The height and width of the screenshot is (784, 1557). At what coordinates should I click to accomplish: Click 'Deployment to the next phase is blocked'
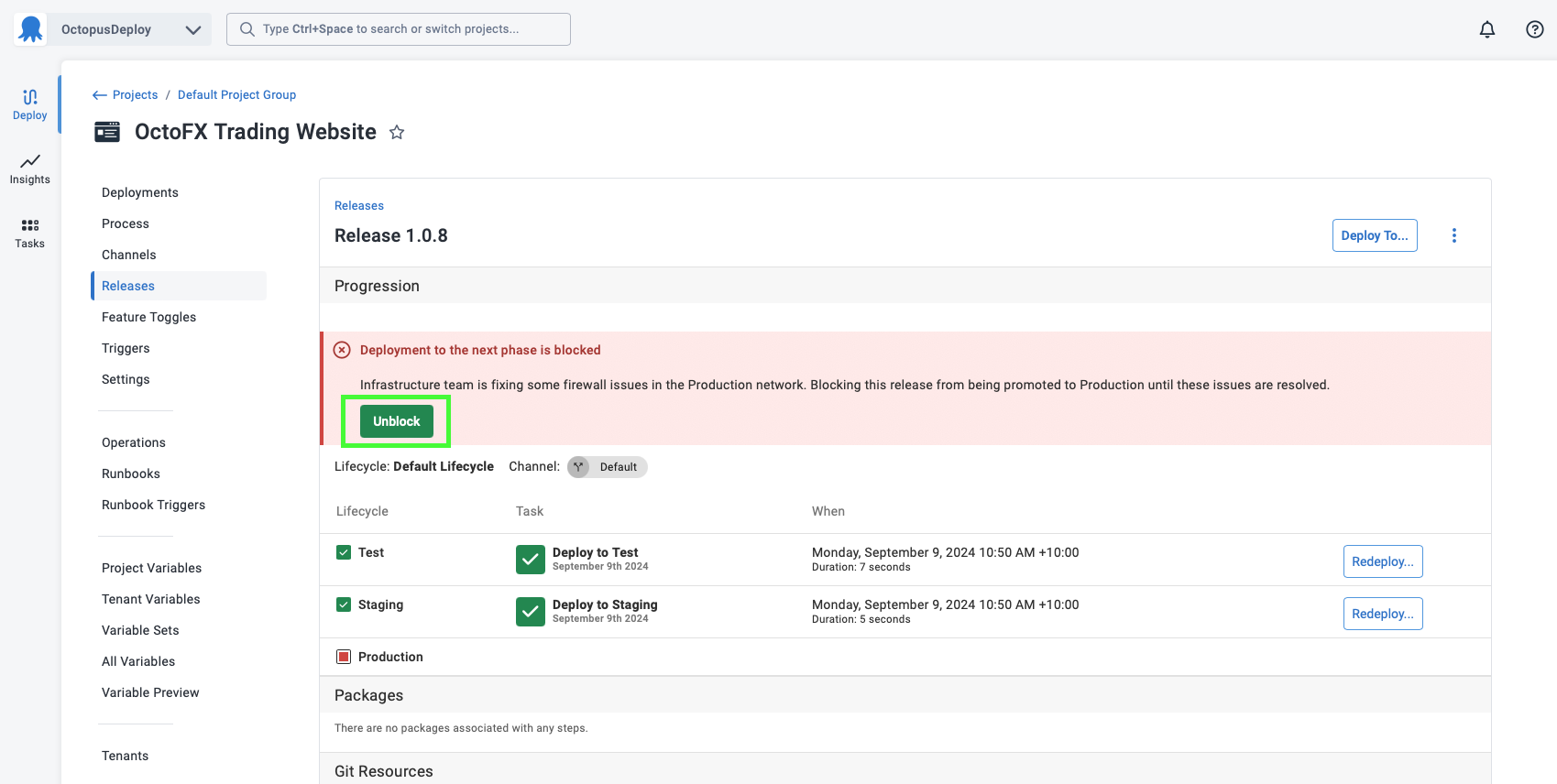(480, 350)
